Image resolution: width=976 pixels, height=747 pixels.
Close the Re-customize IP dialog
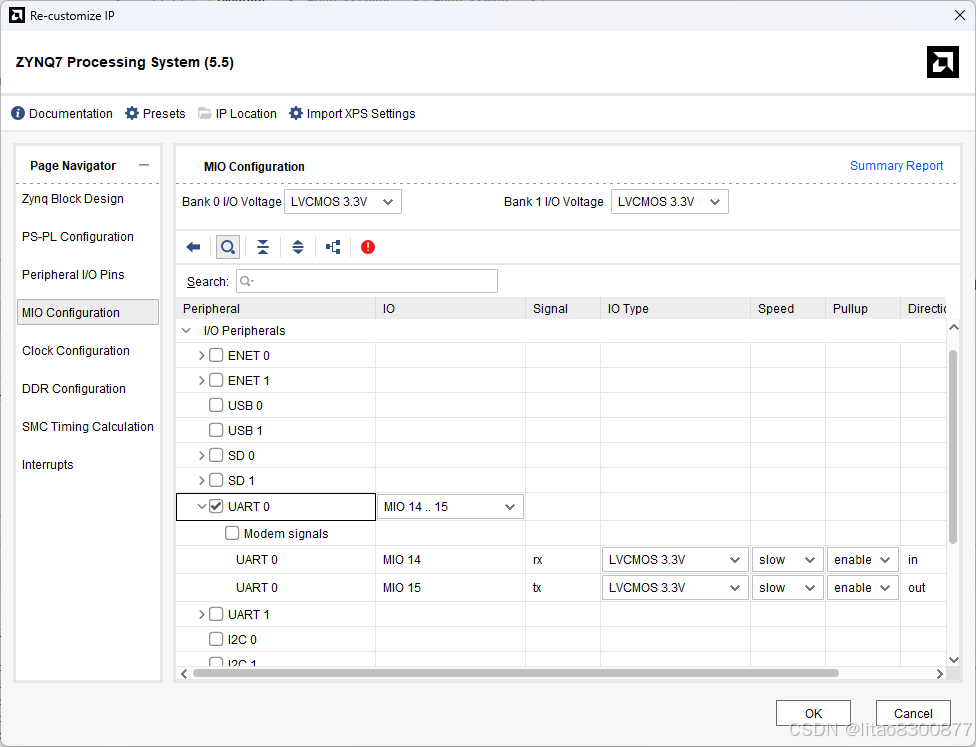[960, 16]
